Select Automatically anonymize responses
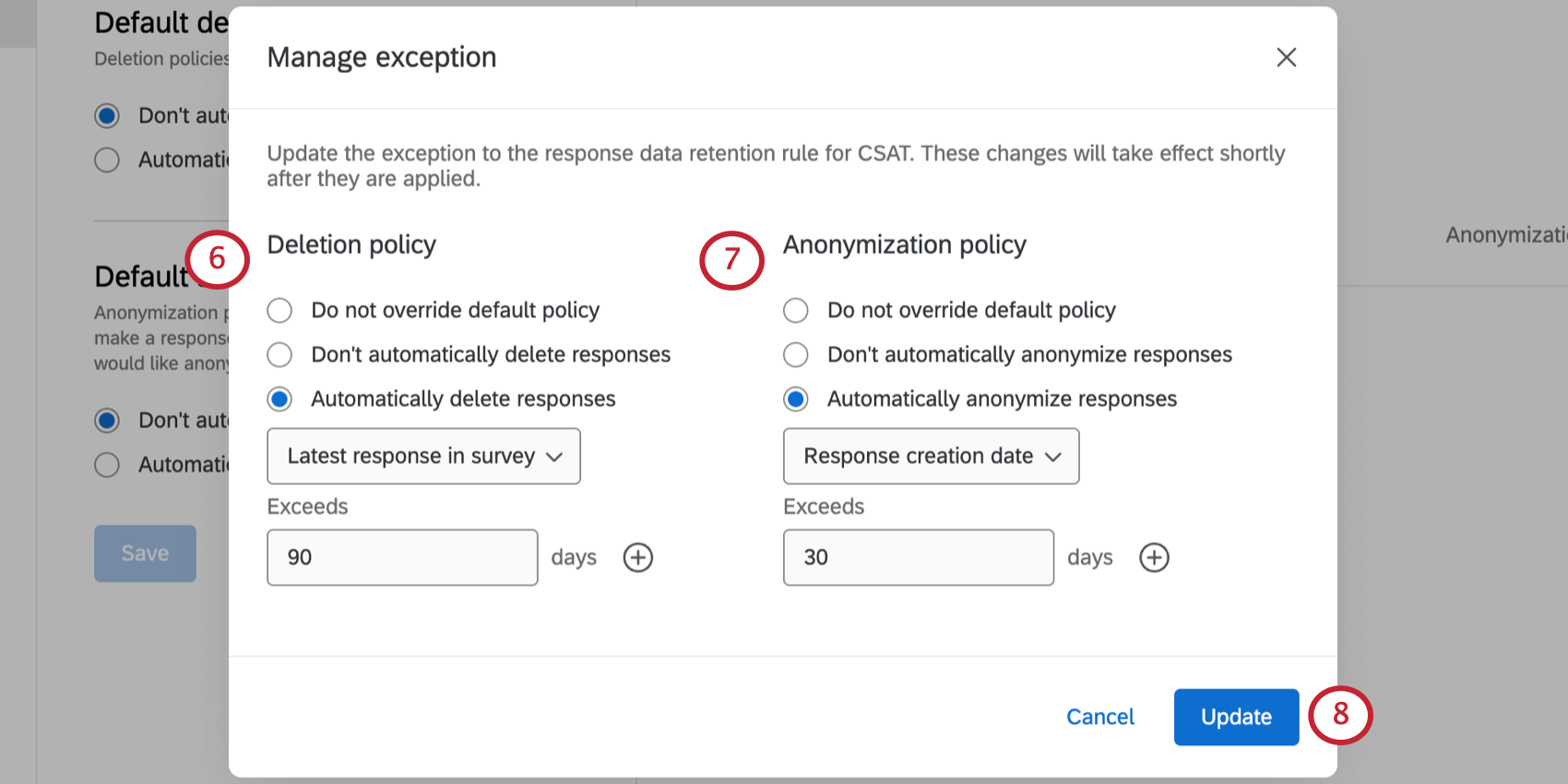 pyautogui.click(x=795, y=398)
